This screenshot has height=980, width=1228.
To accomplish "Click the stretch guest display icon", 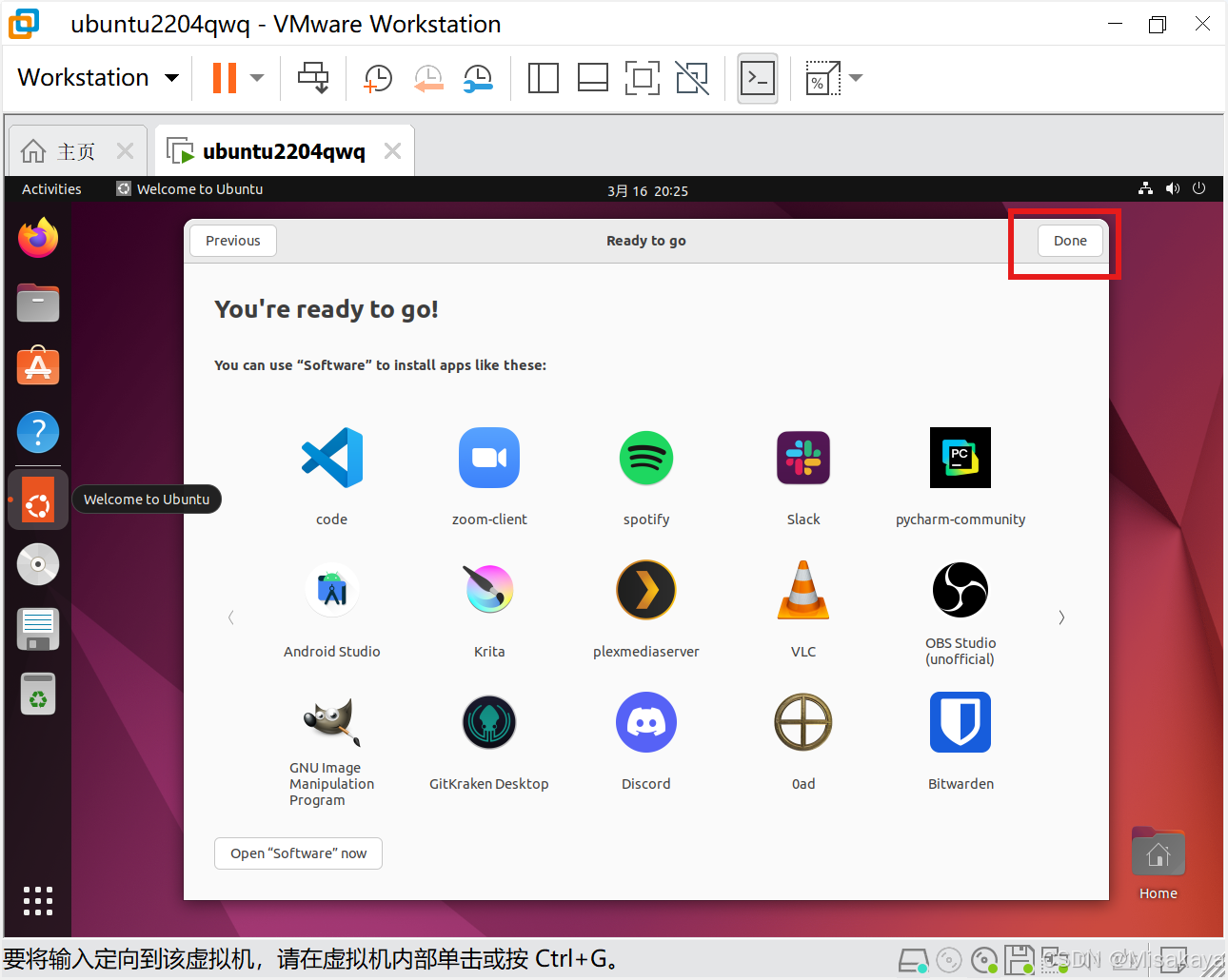I will pos(822,78).
